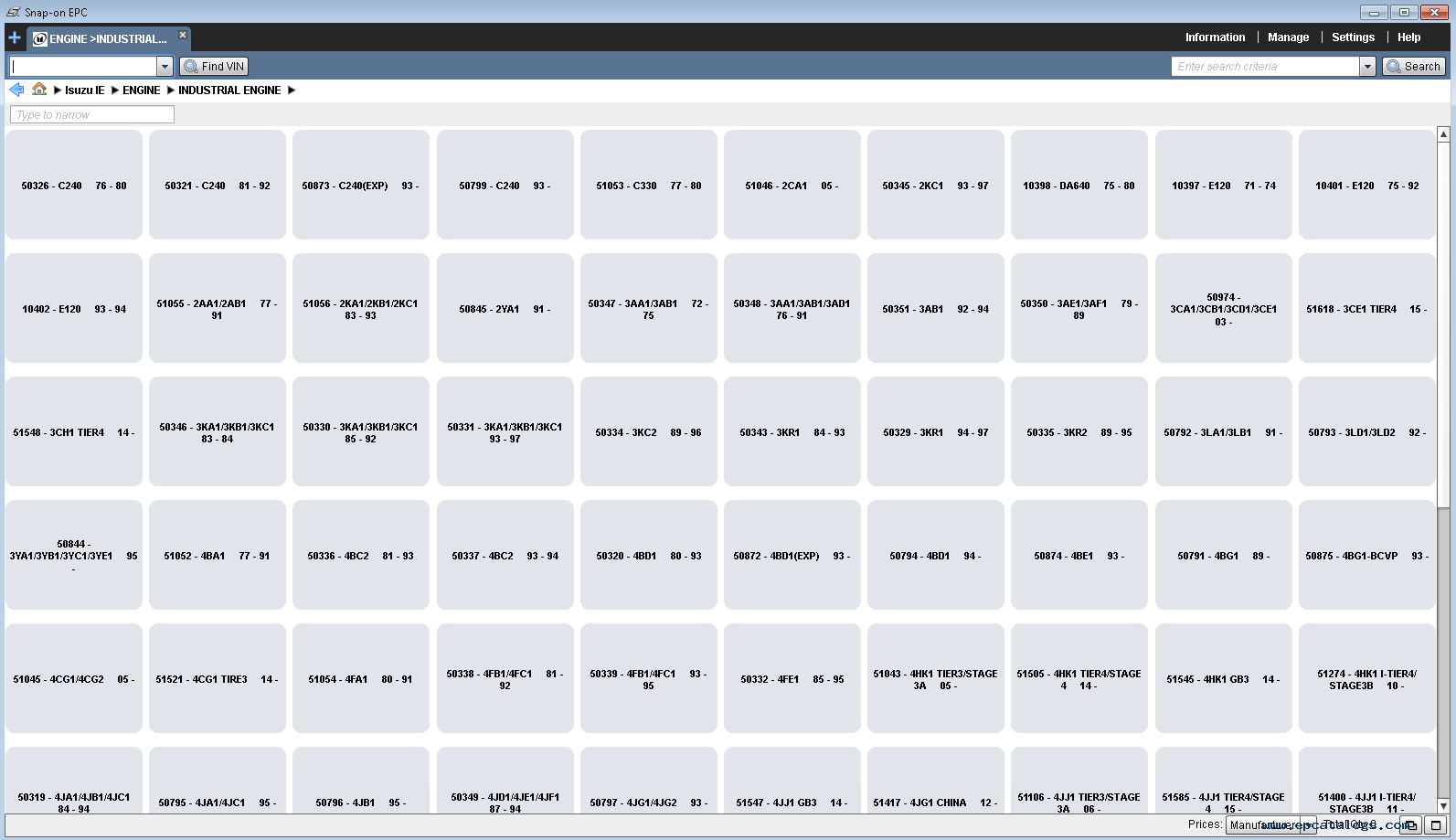
Task: Select tile 10398 - DA640
Action: [x=1079, y=185]
